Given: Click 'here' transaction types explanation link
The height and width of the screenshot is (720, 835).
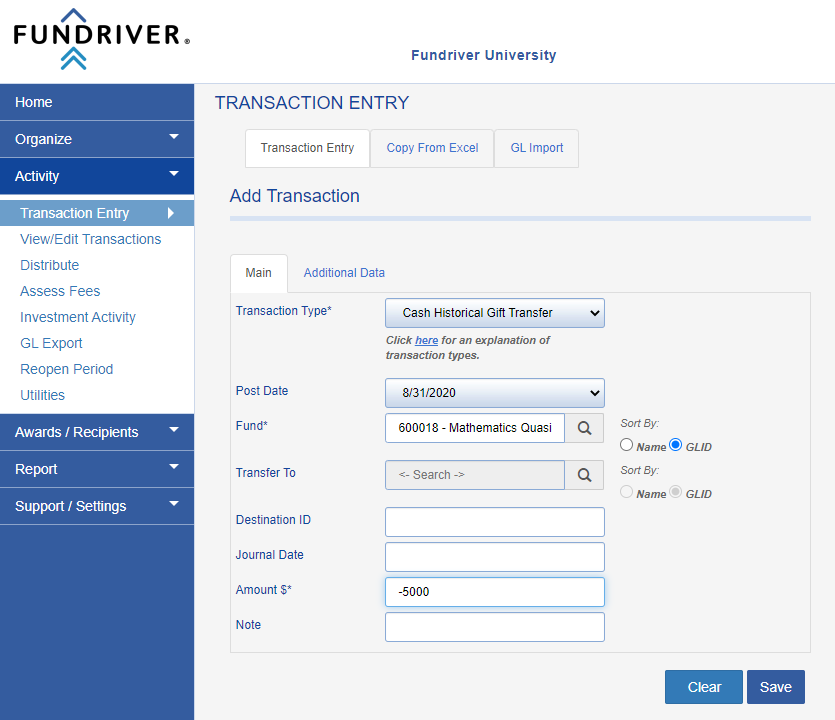Looking at the screenshot, I should pyautogui.click(x=427, y=340).
